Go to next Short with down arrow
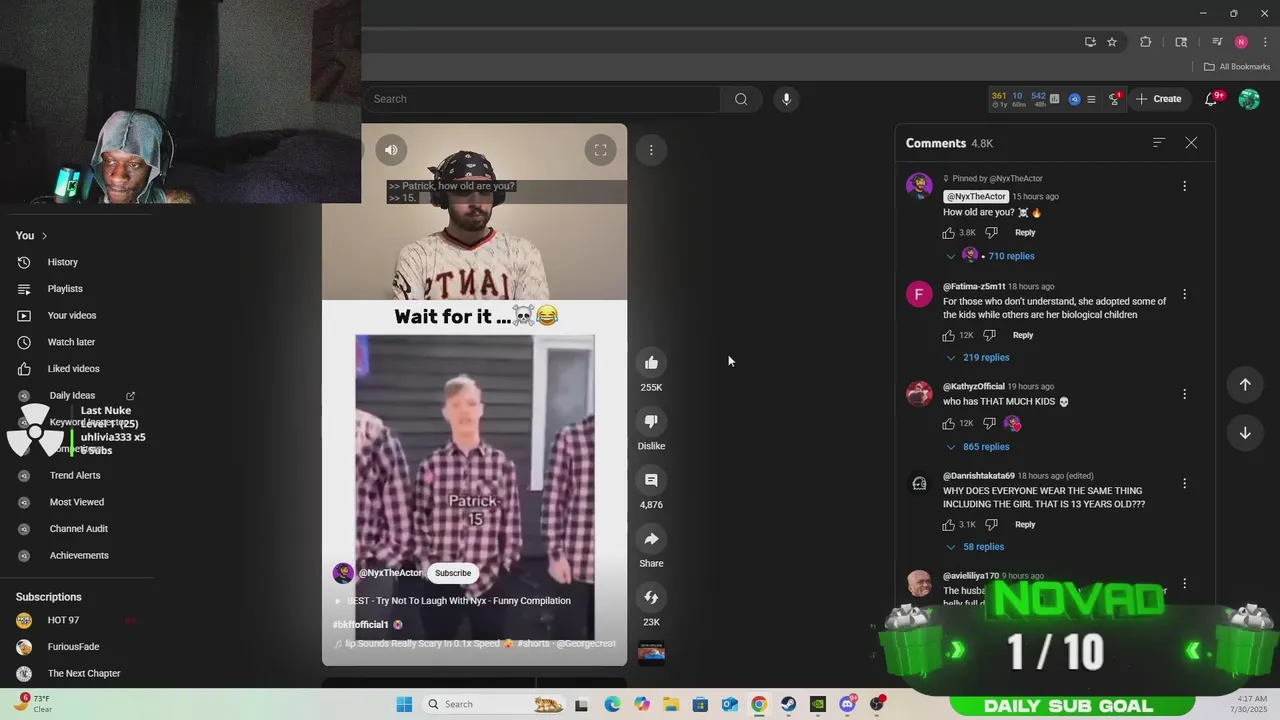 1245,433
